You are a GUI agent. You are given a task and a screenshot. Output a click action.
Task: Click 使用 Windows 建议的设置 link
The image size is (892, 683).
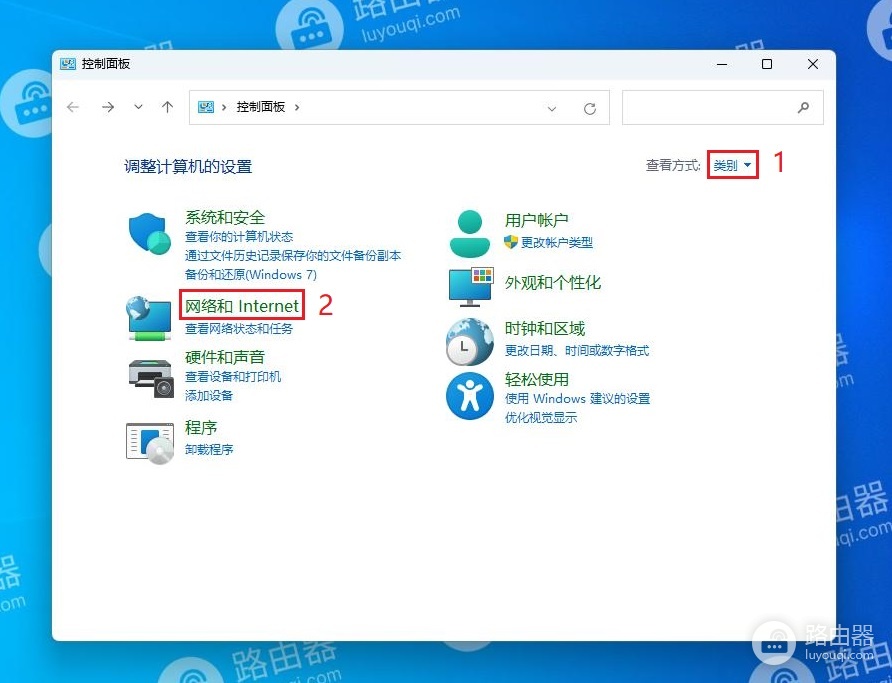577,399
